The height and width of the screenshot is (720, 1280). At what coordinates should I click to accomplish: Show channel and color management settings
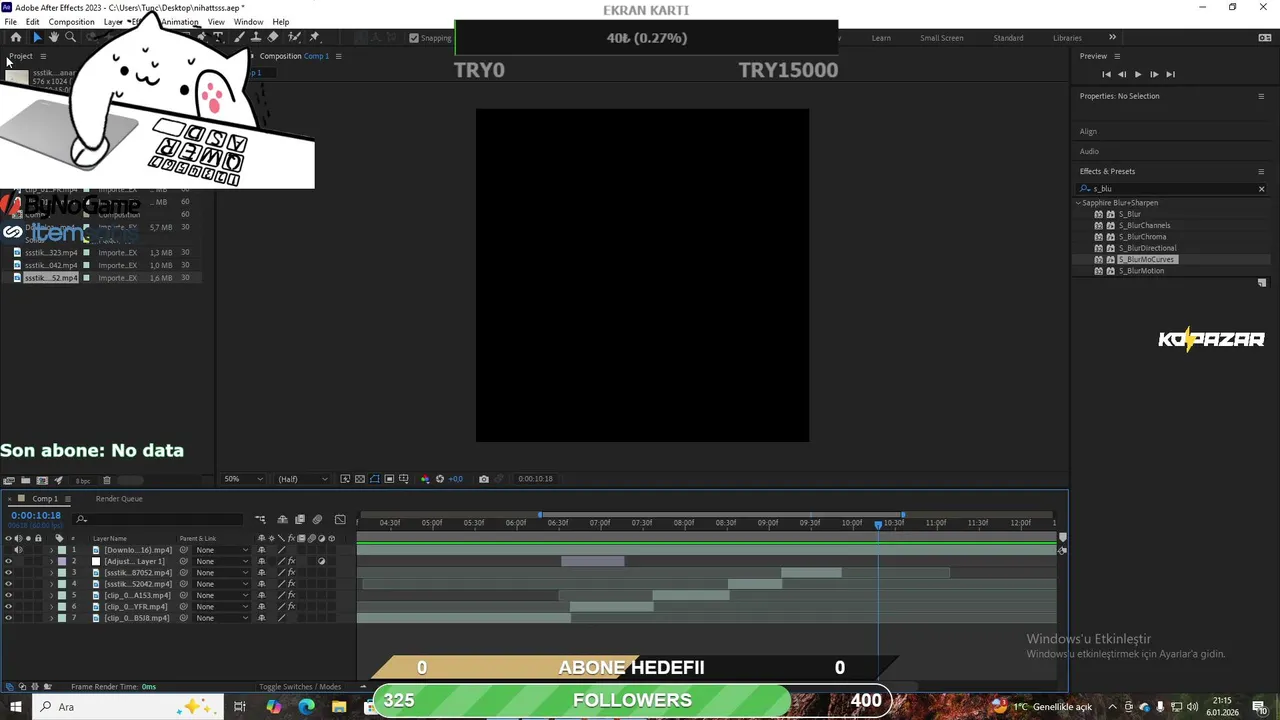[425, 479]
